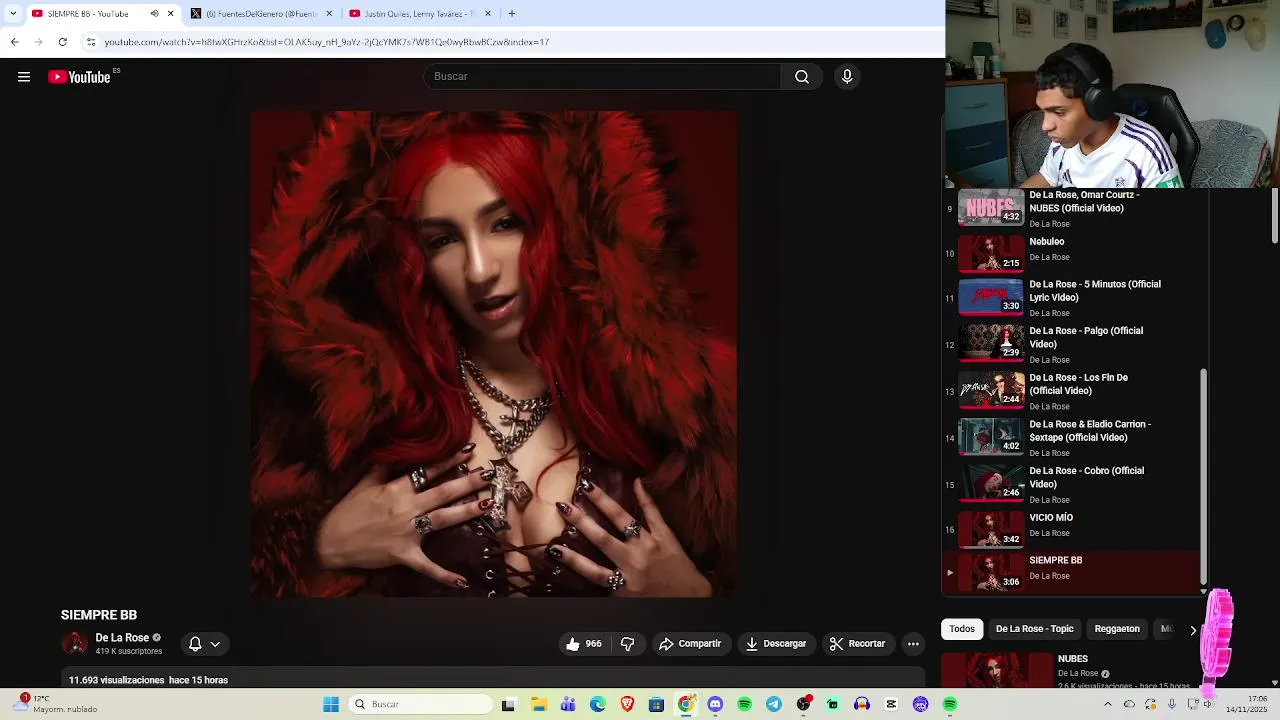Open CapCut from the taskbar

point(891,704)
